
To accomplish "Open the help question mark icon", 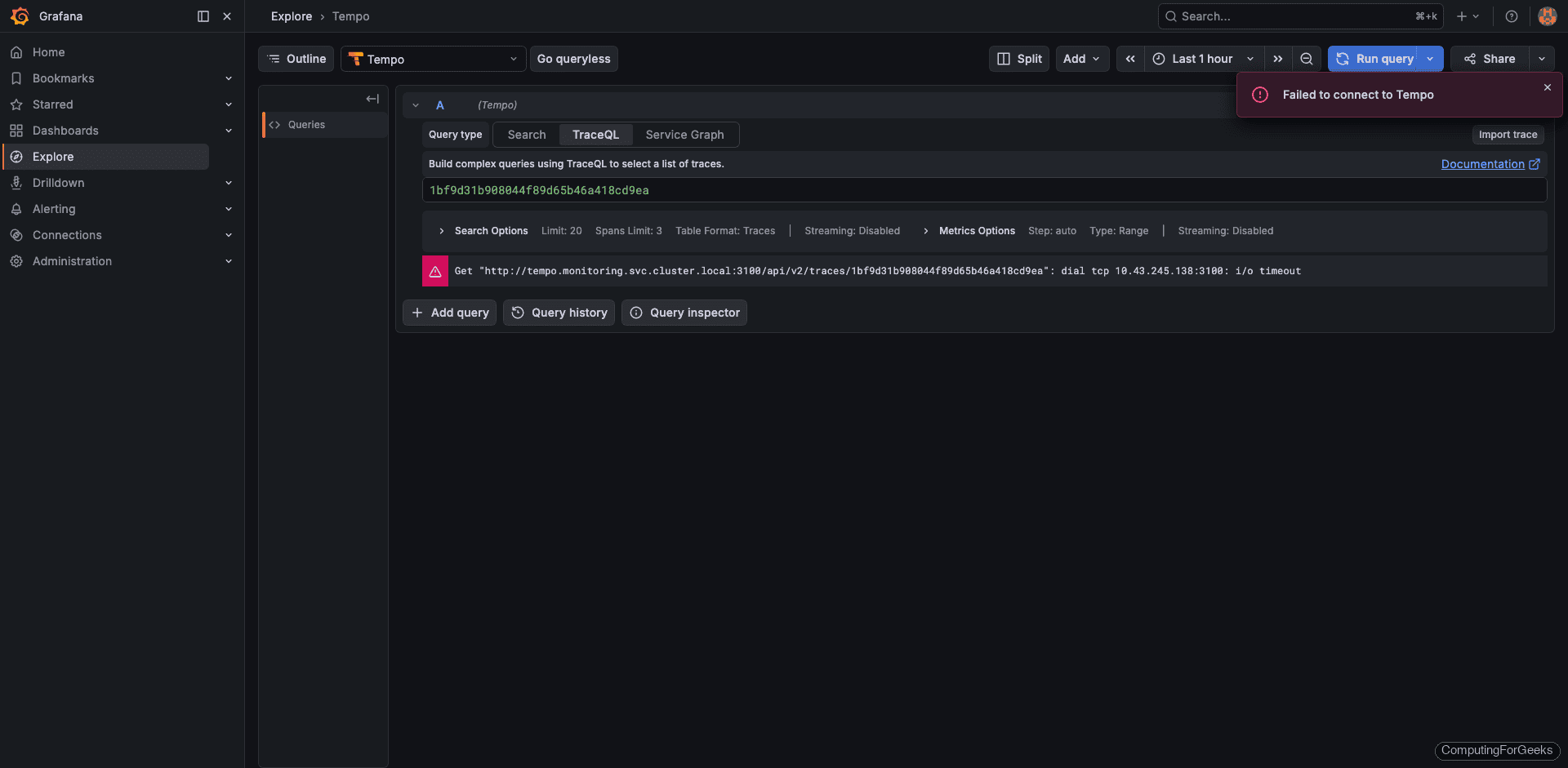I will pos(1512,16).
